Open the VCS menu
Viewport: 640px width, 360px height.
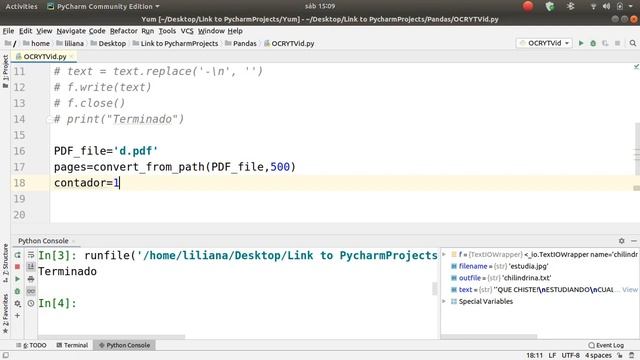tap(187, 31)
